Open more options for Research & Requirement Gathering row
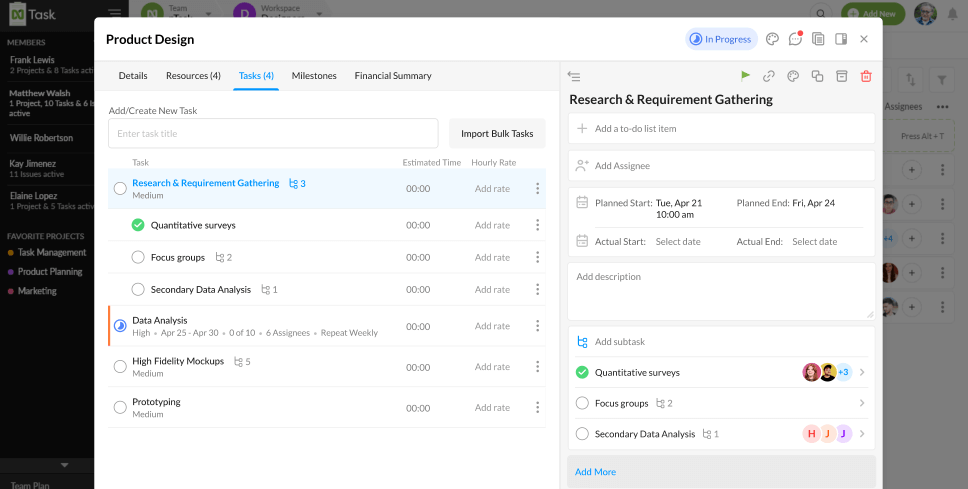 538,188
